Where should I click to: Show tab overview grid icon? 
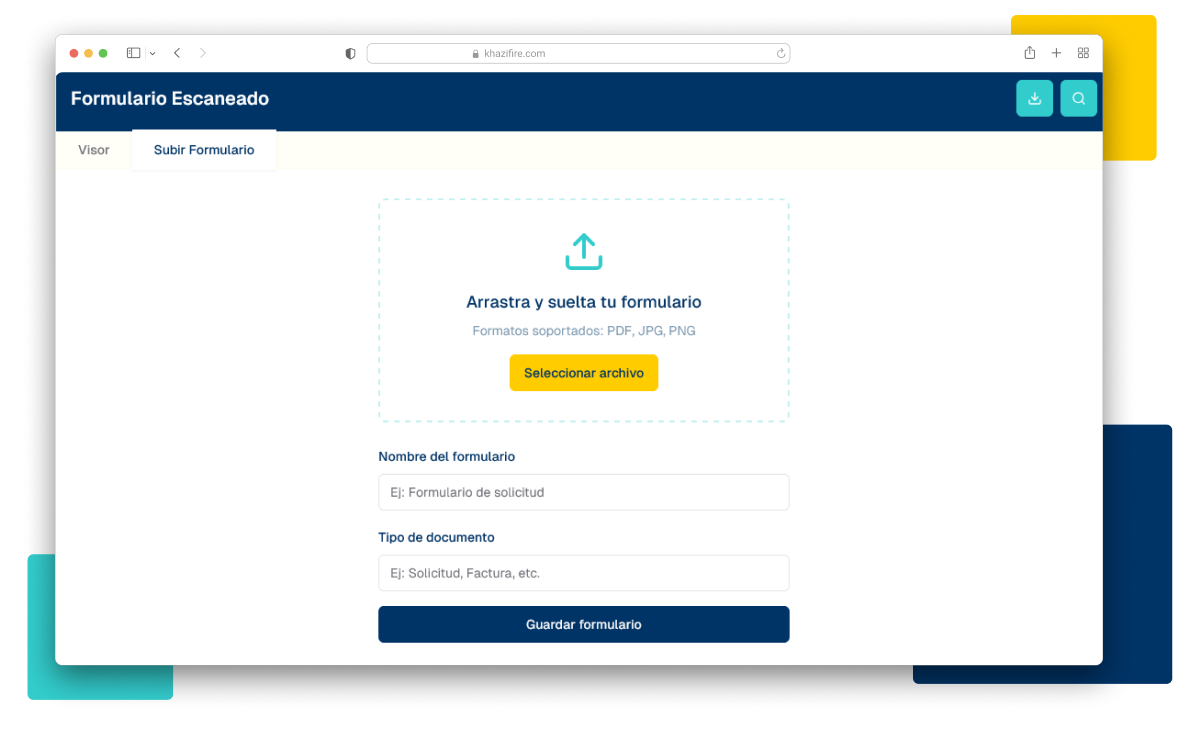tap(1083, 53)
